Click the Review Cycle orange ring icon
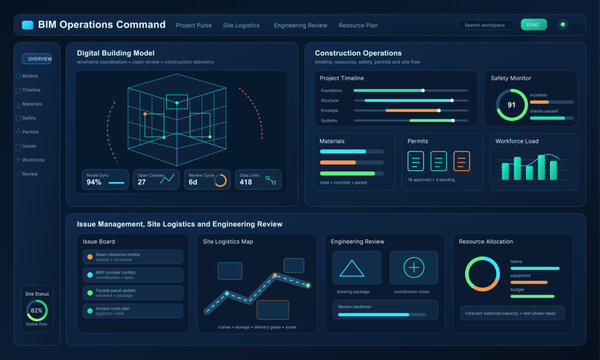The height and width of the screenshot is (360, 600). click(x=220, y=180)
